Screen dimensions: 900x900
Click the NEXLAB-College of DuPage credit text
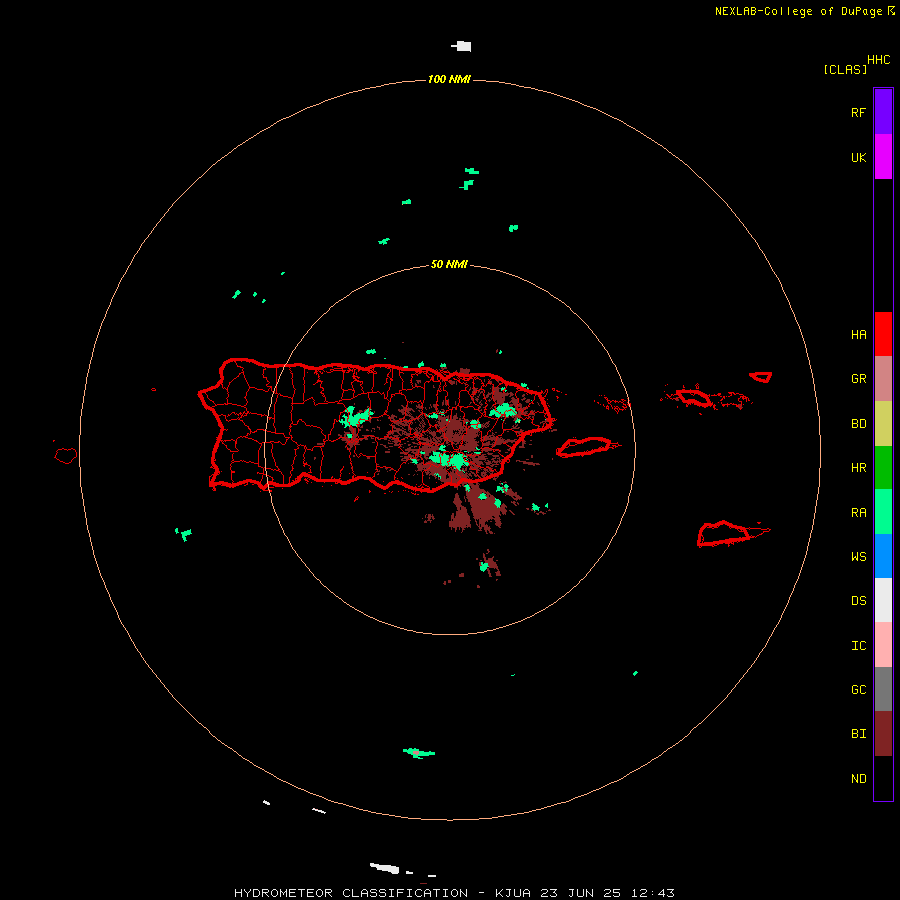(x=798, y=11)
